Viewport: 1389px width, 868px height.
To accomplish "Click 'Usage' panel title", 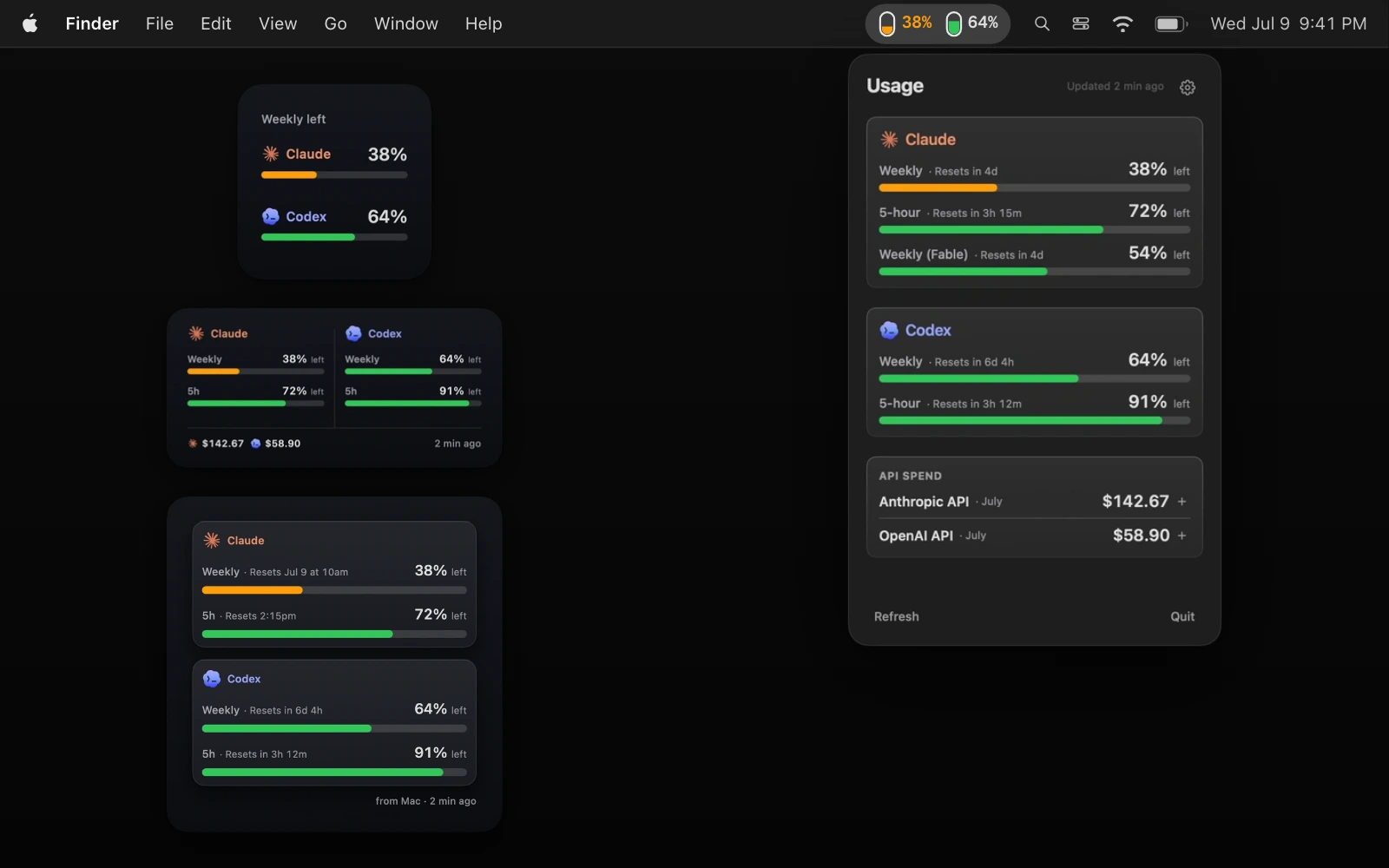I will pos(895,86).
